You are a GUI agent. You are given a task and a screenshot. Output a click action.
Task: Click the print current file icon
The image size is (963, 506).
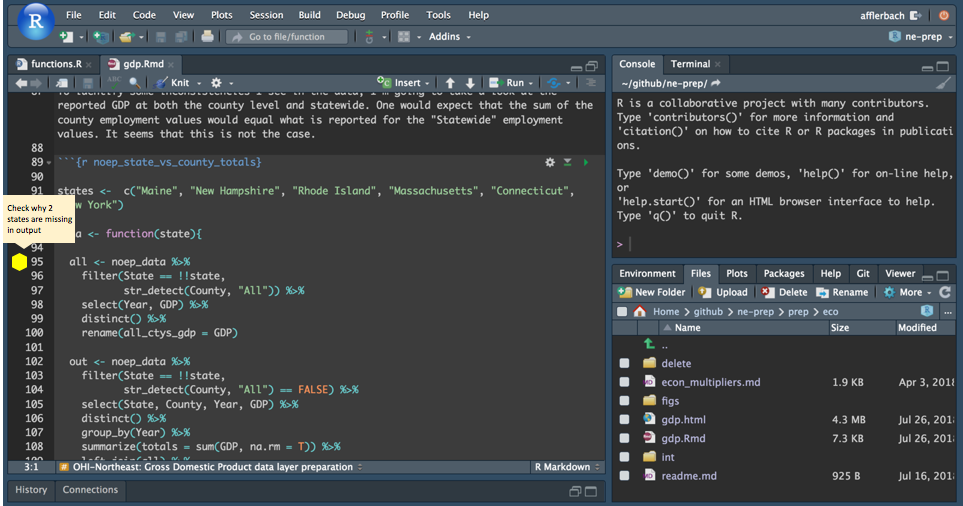[x=208, y=37]
